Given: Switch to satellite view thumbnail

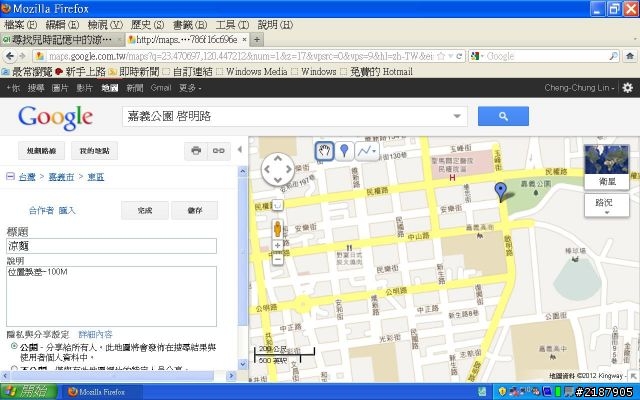Looking at the screenshot, I should pyautogui.click(x=607, y=167).
